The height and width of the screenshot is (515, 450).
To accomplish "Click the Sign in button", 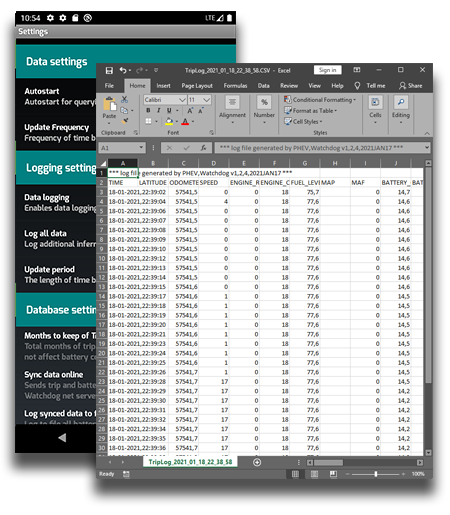I will [x=327, y=70].
